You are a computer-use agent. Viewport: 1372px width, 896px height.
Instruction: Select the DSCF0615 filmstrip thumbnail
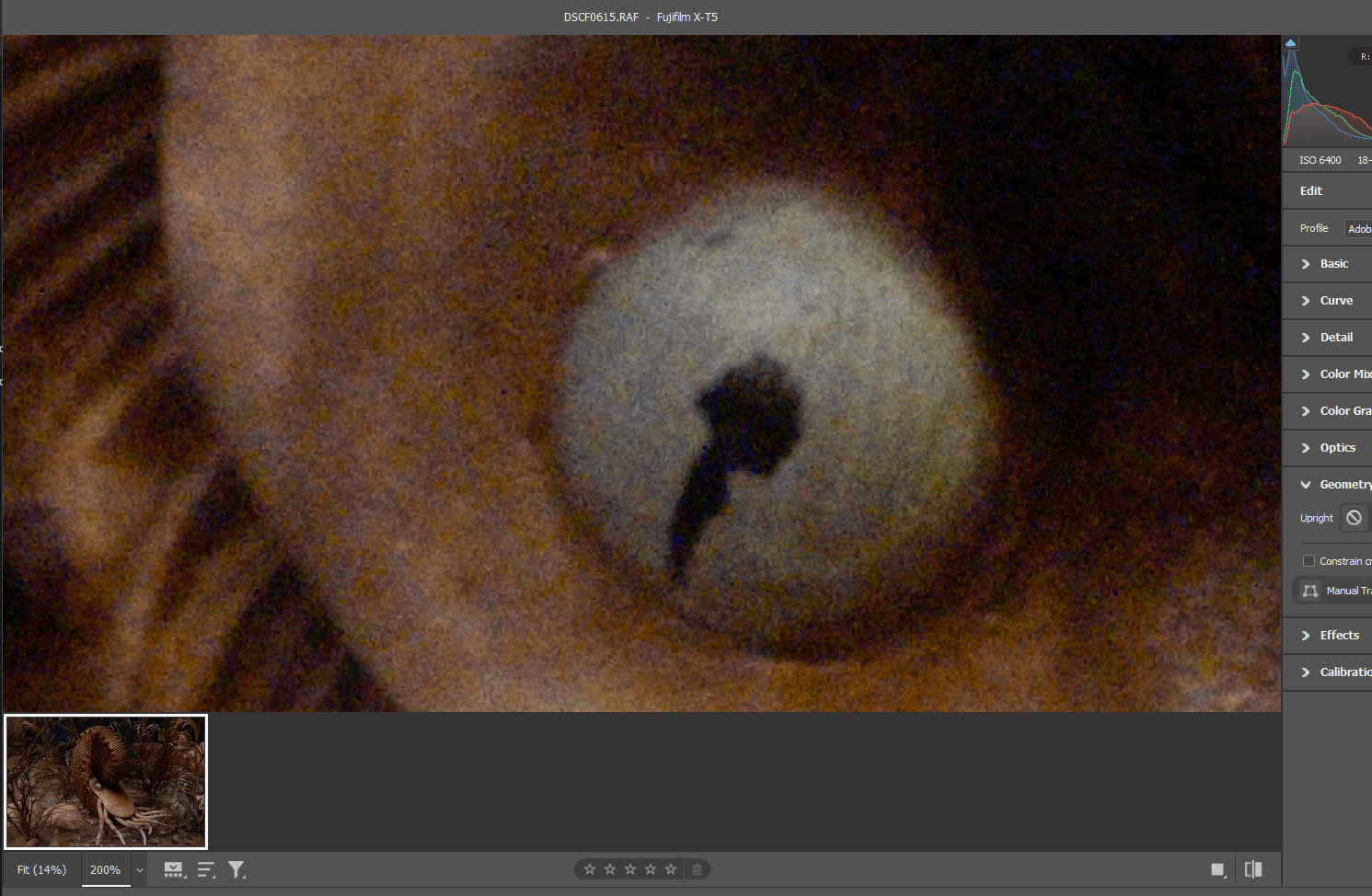coord(106,782)
